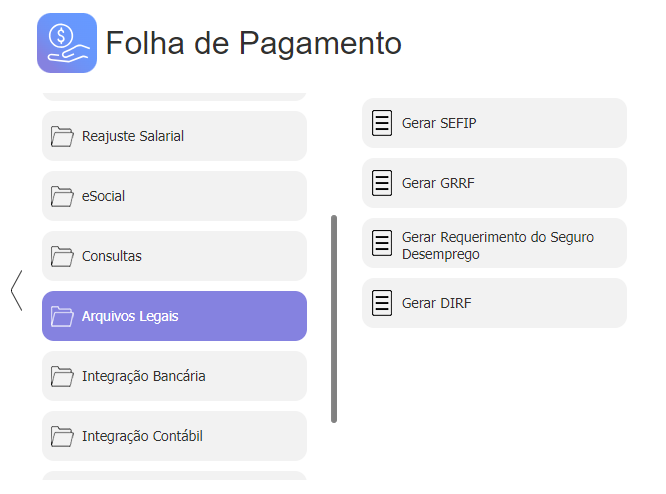Click the vertical scrollbar of the category list
This screenshot has height=494, width=666.
pyautogui.click(x=334, y=319)
